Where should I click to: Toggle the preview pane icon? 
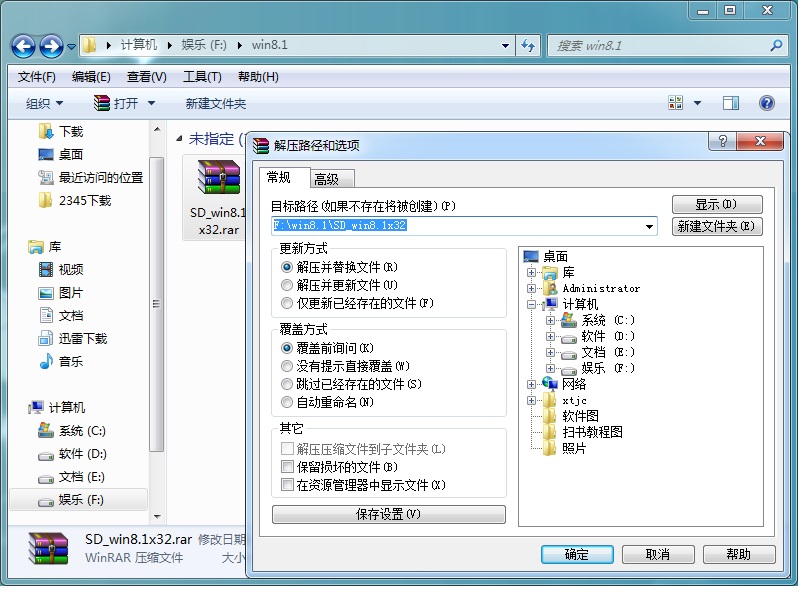click(731, 103)
